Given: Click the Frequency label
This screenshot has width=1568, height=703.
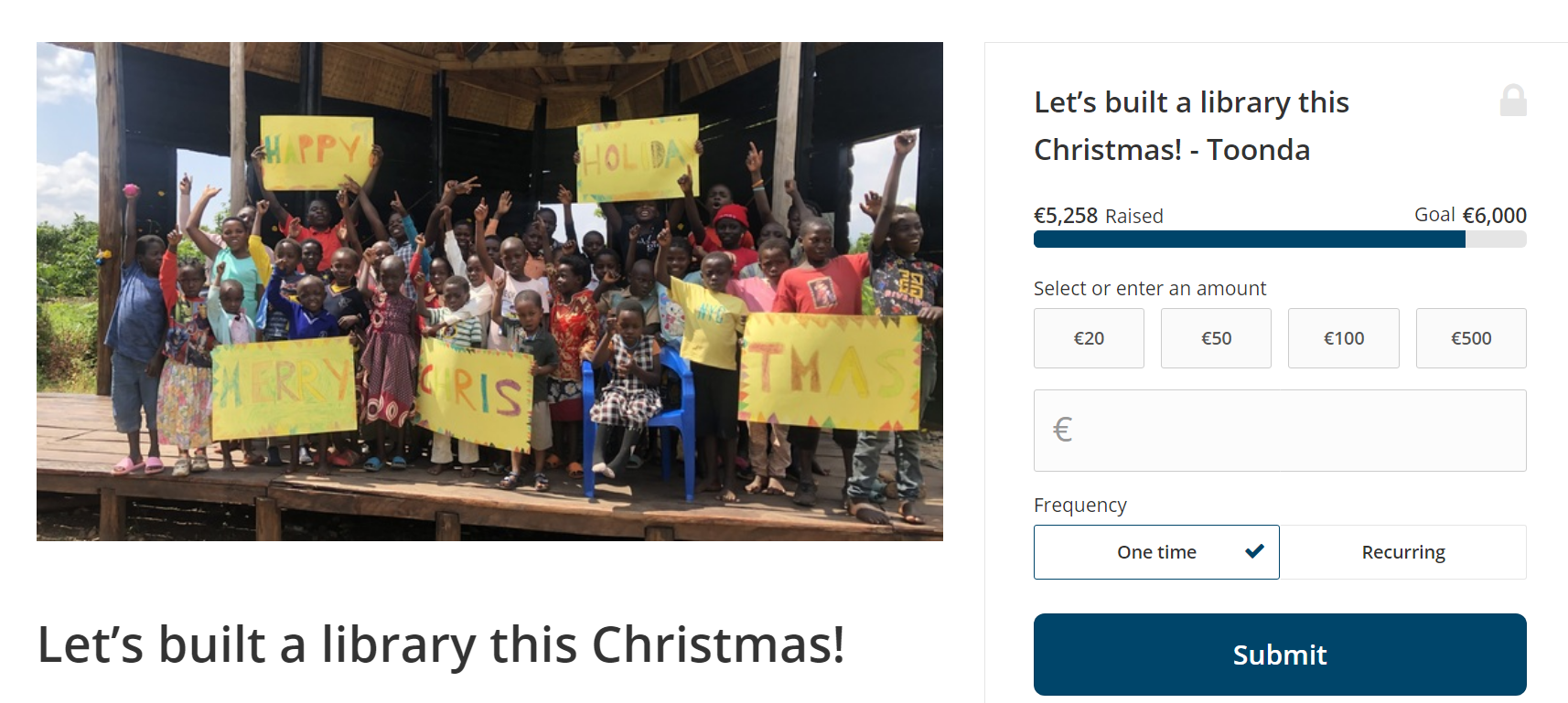Looking at the screenshot, I should [x=1079, y=506].
